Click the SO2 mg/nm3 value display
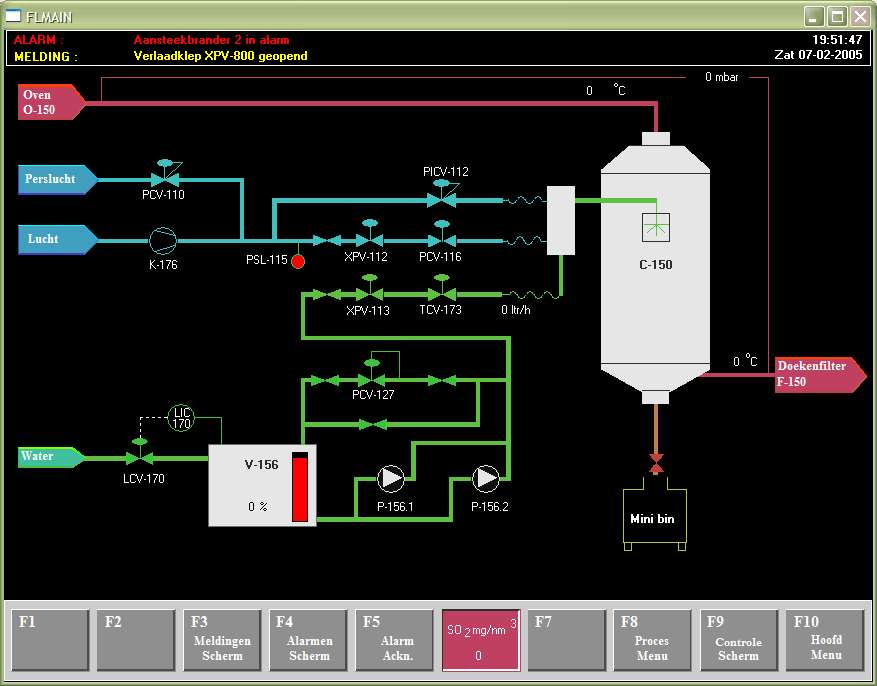 481,640
